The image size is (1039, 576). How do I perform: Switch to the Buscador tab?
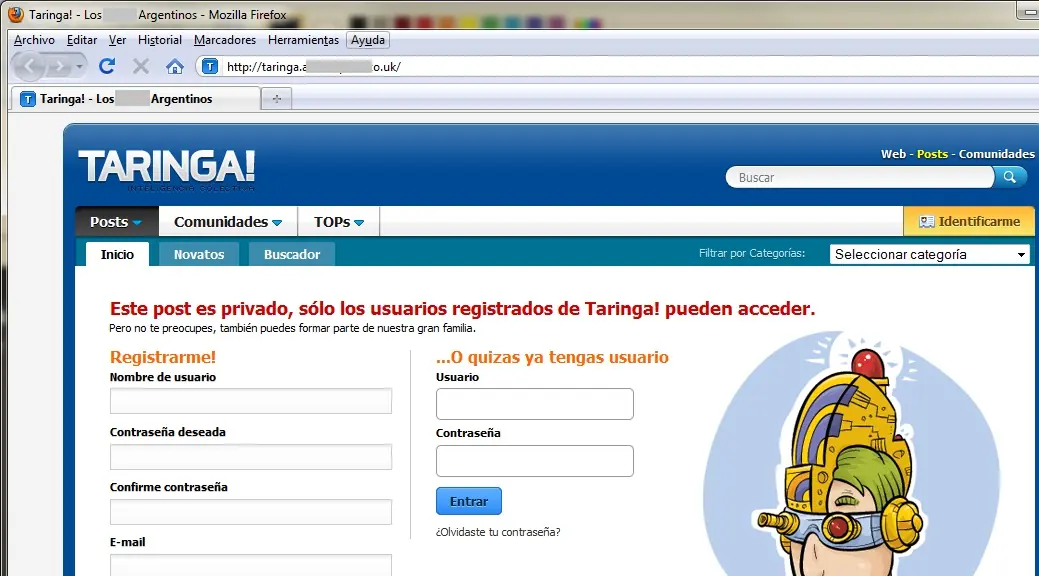[x=292, y=255]
